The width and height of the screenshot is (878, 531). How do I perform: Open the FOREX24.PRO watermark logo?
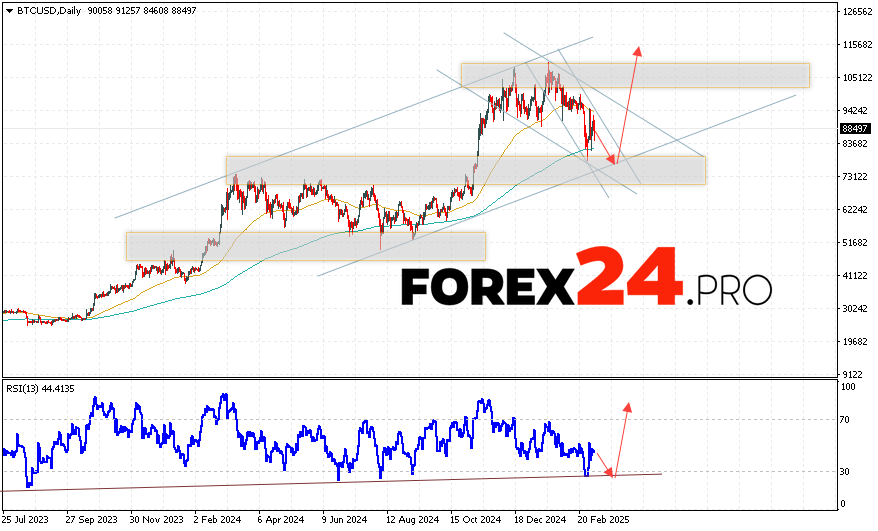click(586, 278)
